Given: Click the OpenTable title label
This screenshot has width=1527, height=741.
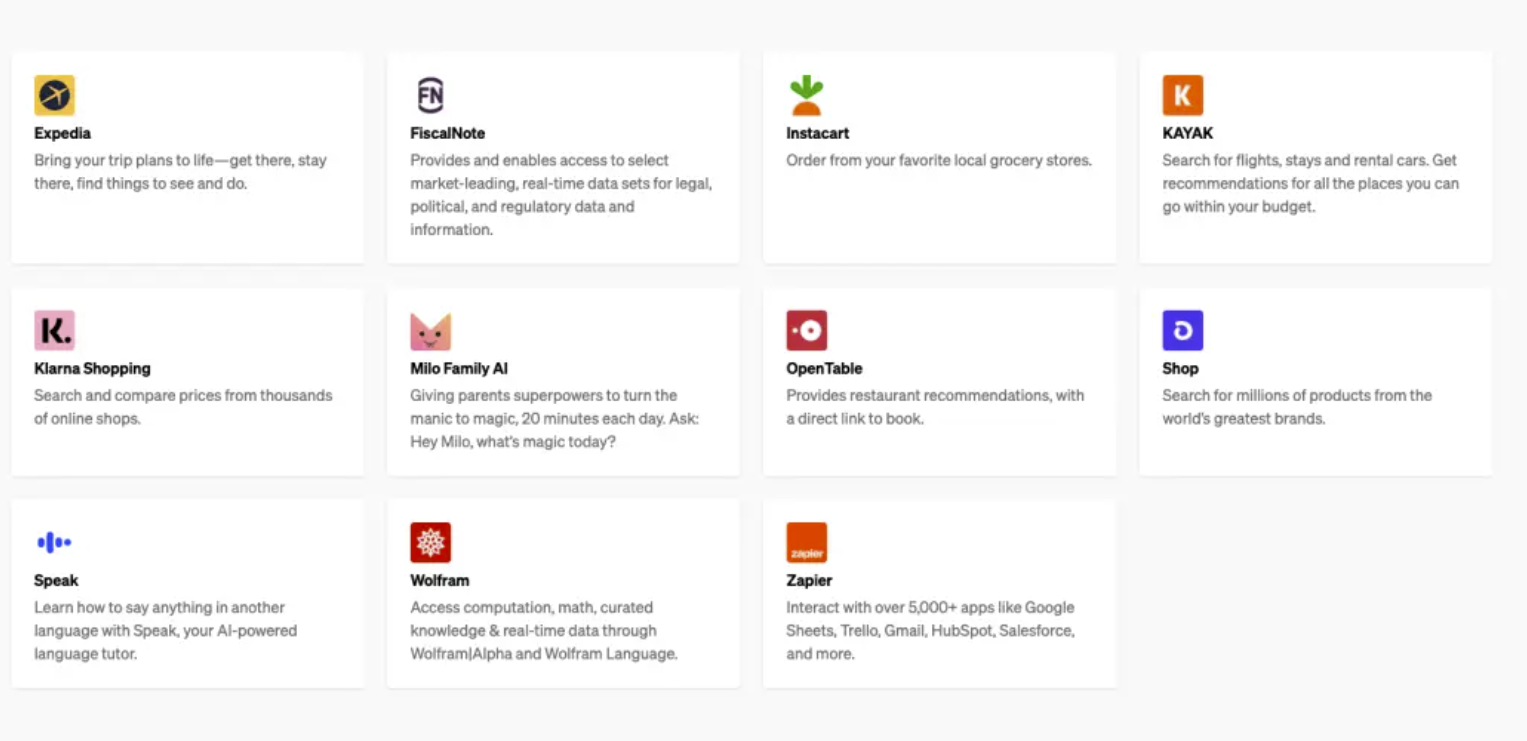Looking at the screenshot, I should coord(824,369).
